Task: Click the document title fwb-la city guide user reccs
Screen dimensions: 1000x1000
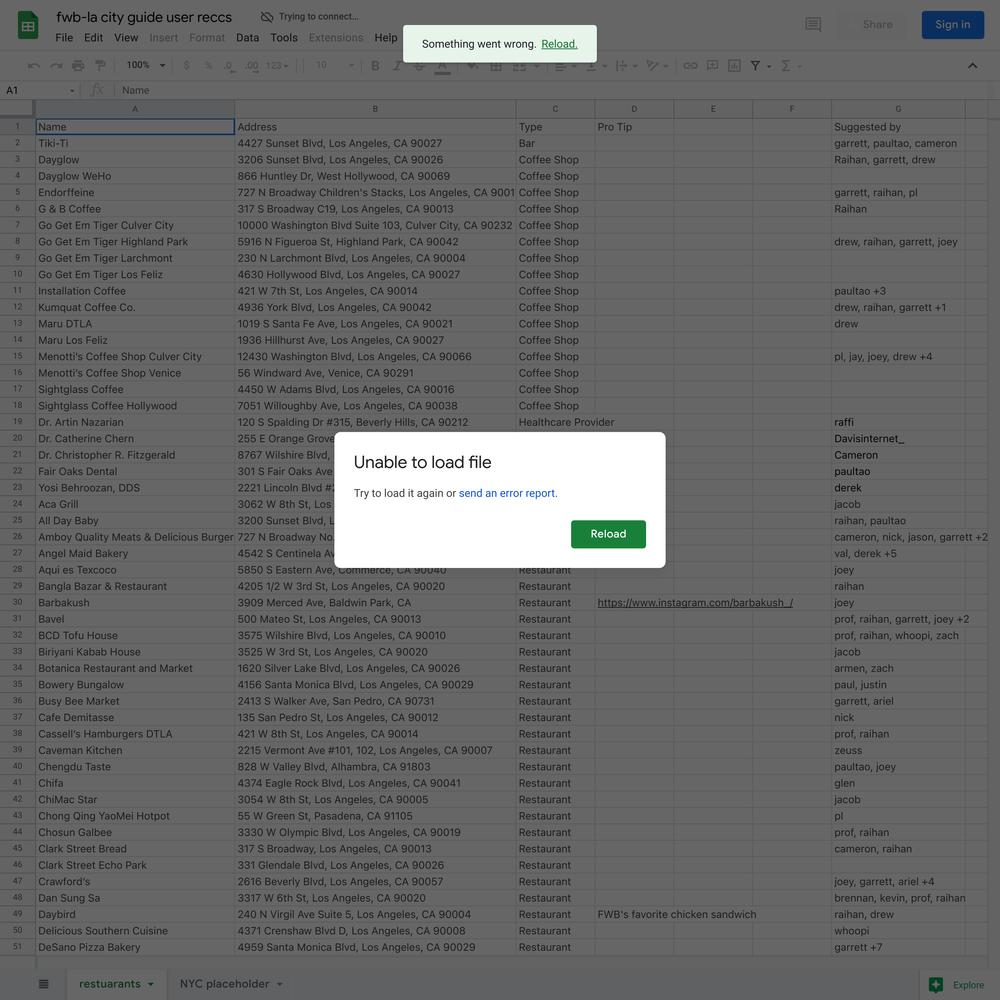Action: click(144, 17)
